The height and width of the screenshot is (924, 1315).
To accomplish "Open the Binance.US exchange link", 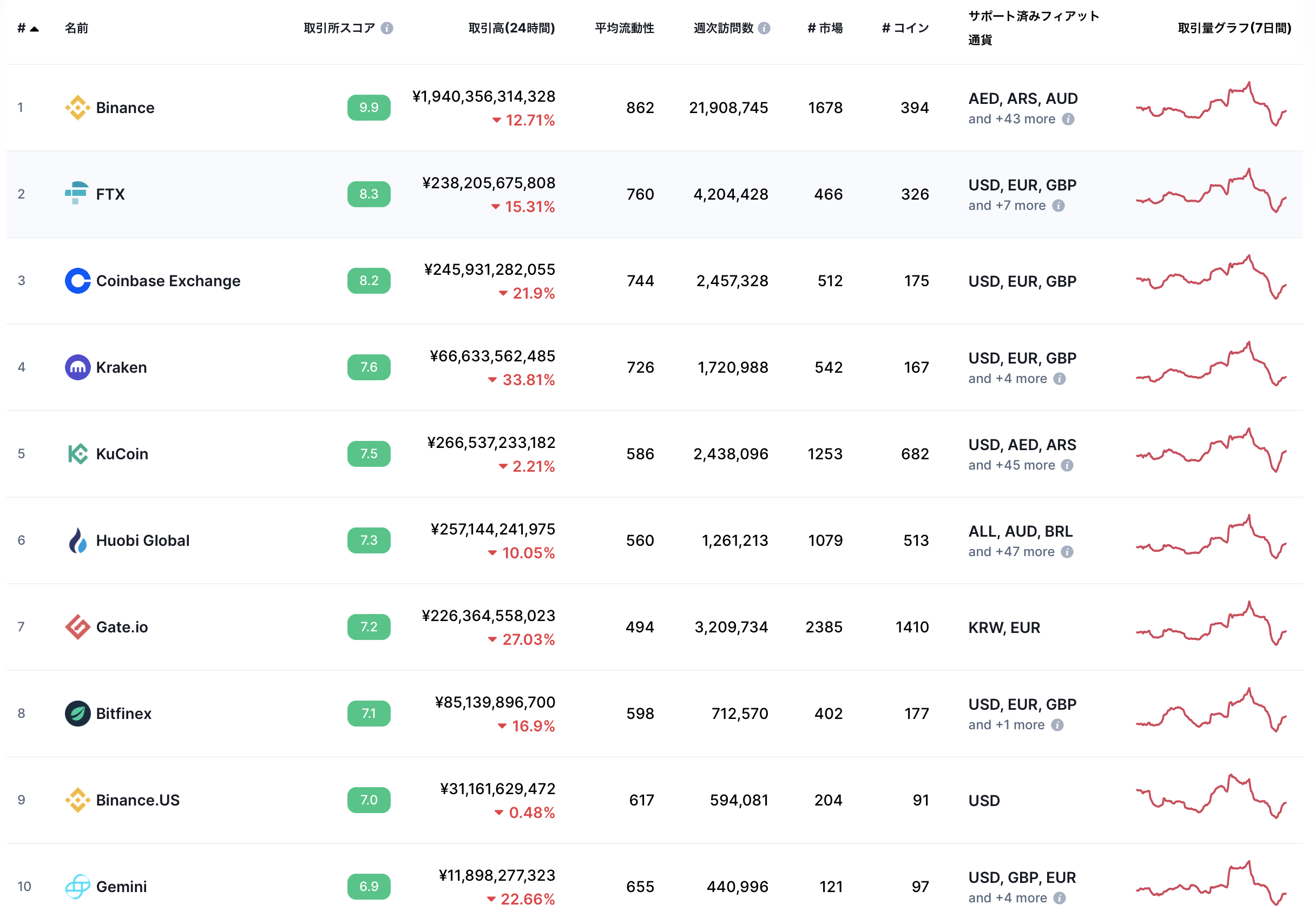I will tap(137, 800).
